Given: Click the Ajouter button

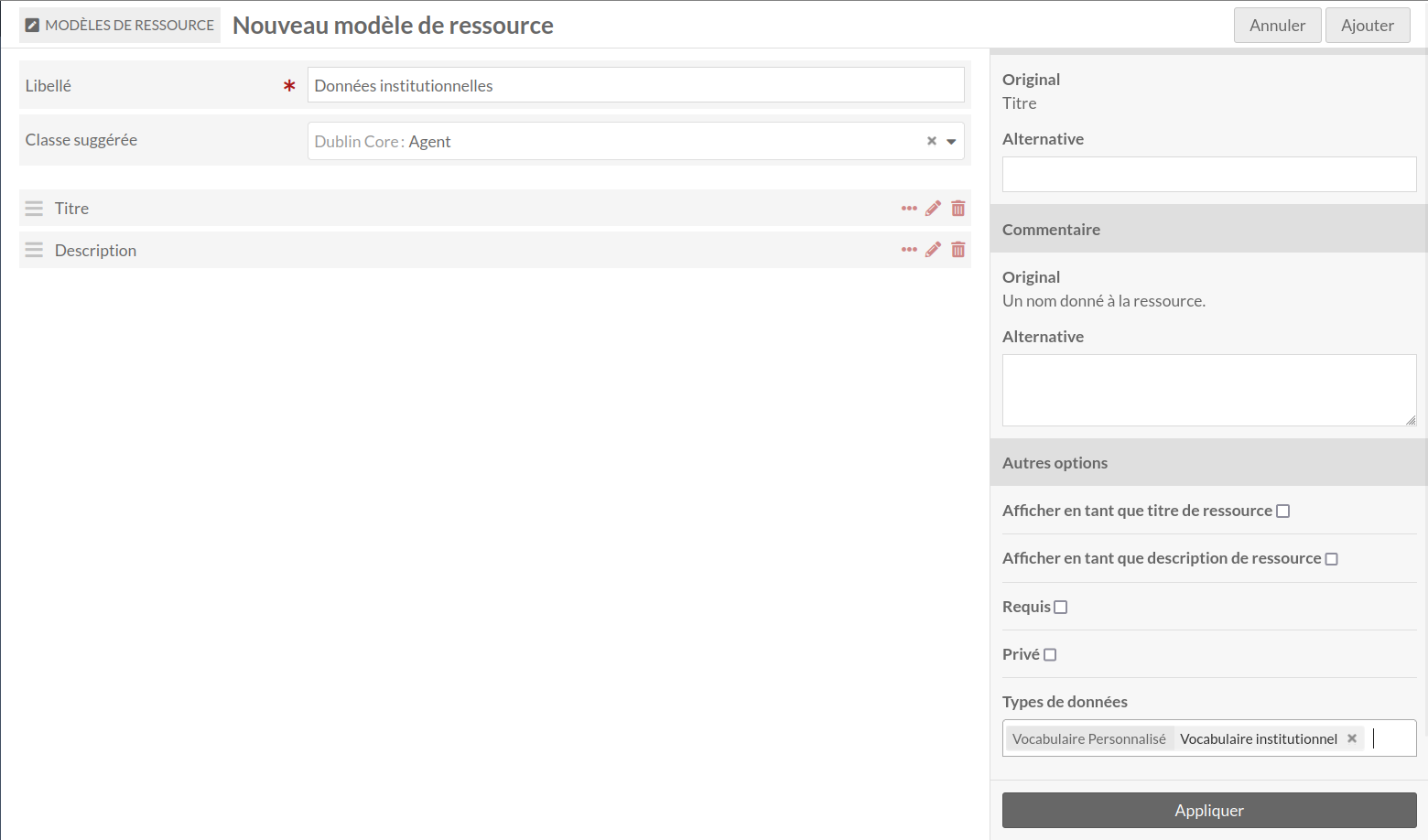Looking at the screenshot, I should point(1368,26).
